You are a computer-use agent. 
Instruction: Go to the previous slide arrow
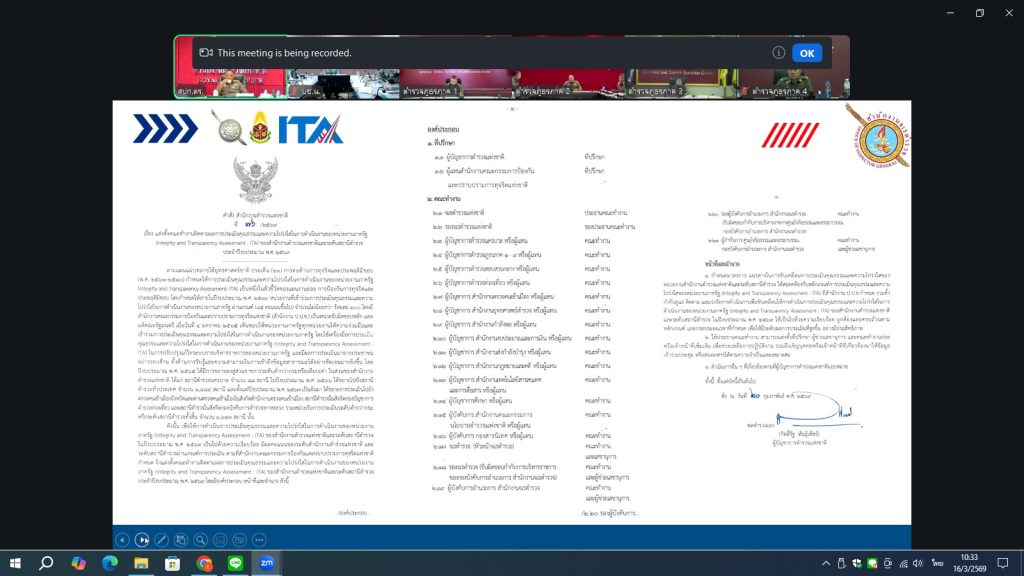[122, 539]
